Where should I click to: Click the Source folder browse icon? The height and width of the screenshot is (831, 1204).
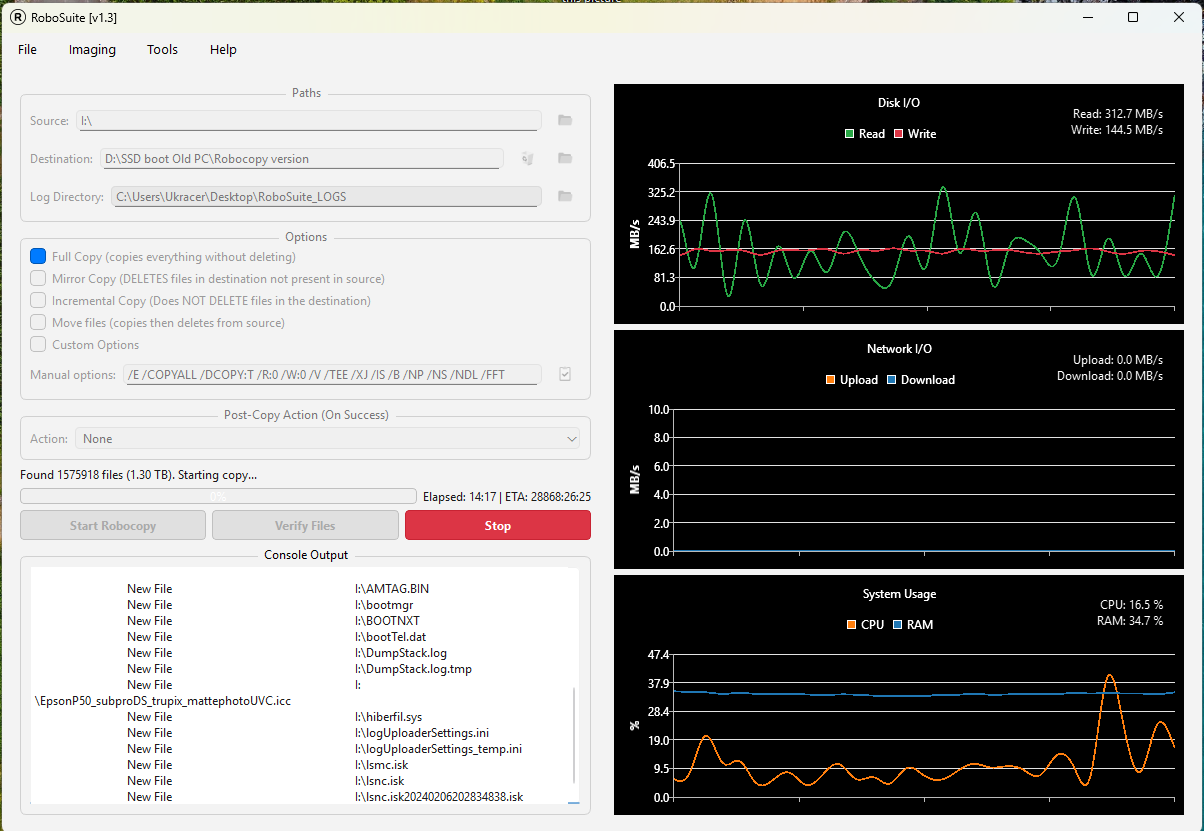565,120
